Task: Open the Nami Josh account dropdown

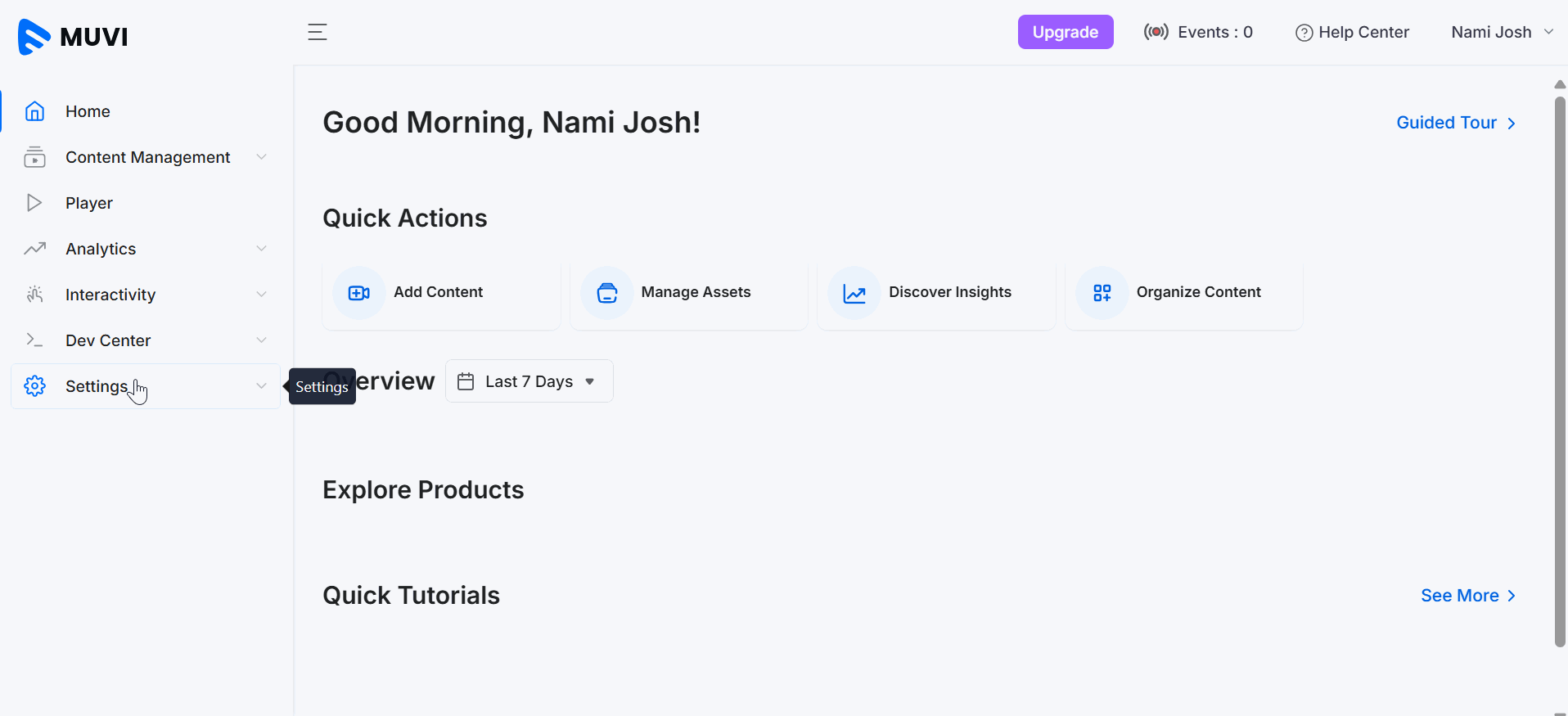Action: coord(1502,33)
